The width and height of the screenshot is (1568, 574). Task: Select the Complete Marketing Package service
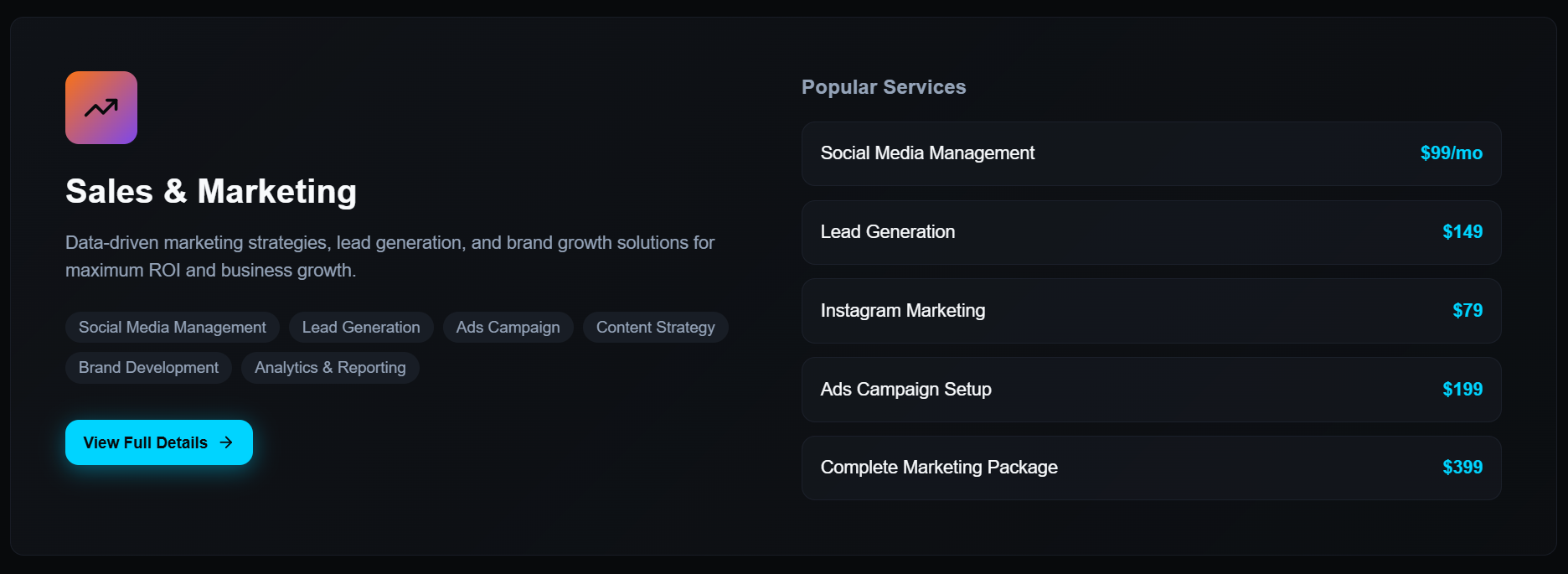point(1151,468)
